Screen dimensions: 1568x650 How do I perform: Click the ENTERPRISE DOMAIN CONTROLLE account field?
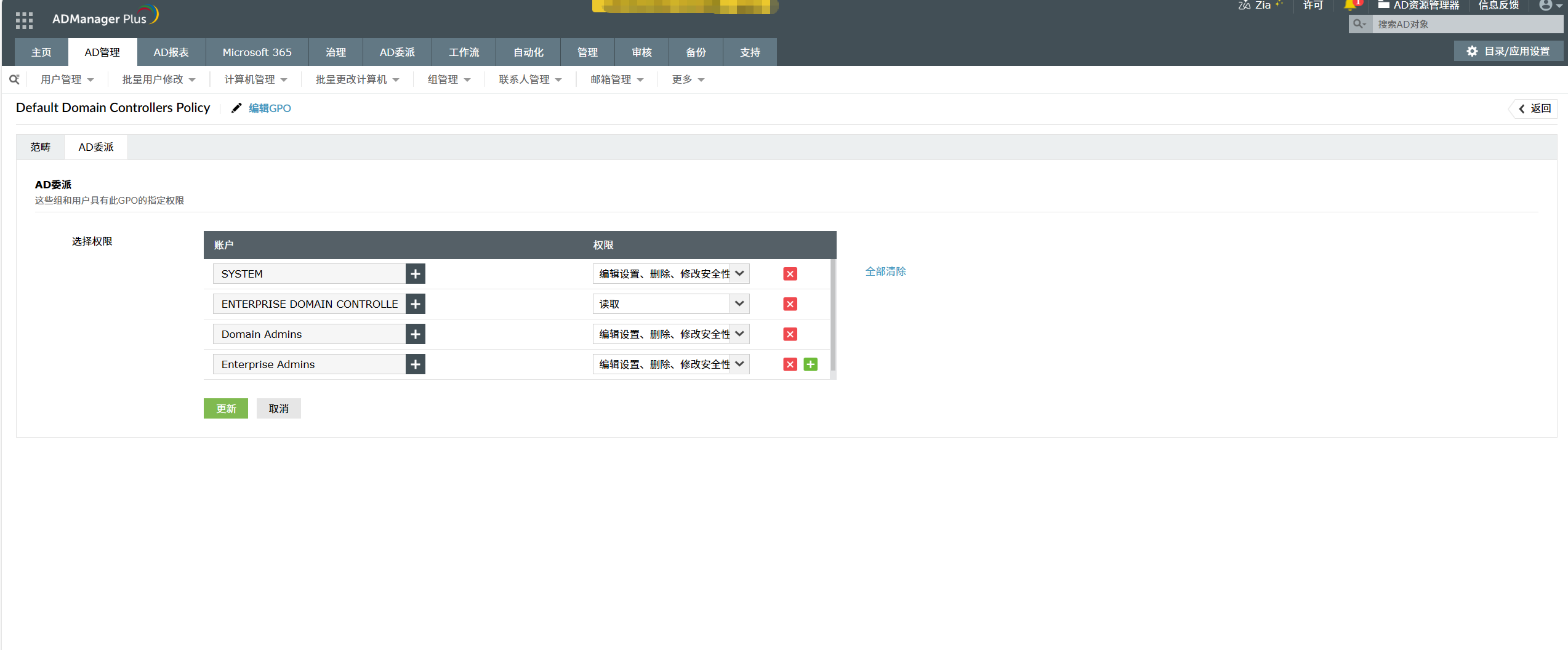[309, 304]
